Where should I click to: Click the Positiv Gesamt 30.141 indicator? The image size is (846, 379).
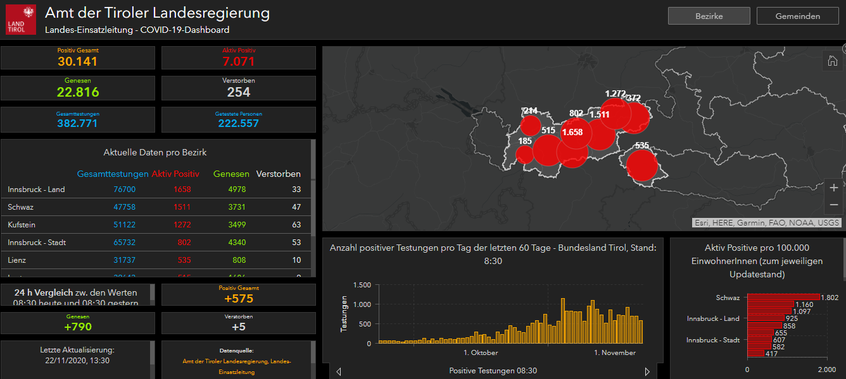(x=78, y=58)
